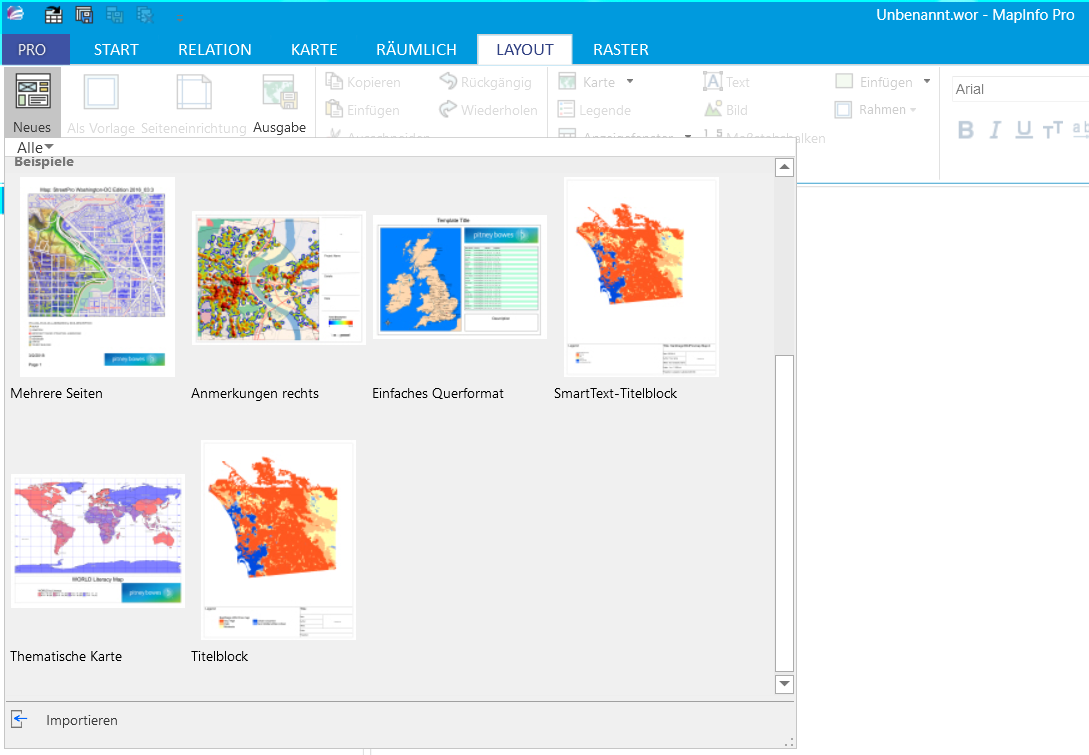The image size is (1089, 755).
Task: Click the MapInfo Pro application logo
Action: click(15, 13)
